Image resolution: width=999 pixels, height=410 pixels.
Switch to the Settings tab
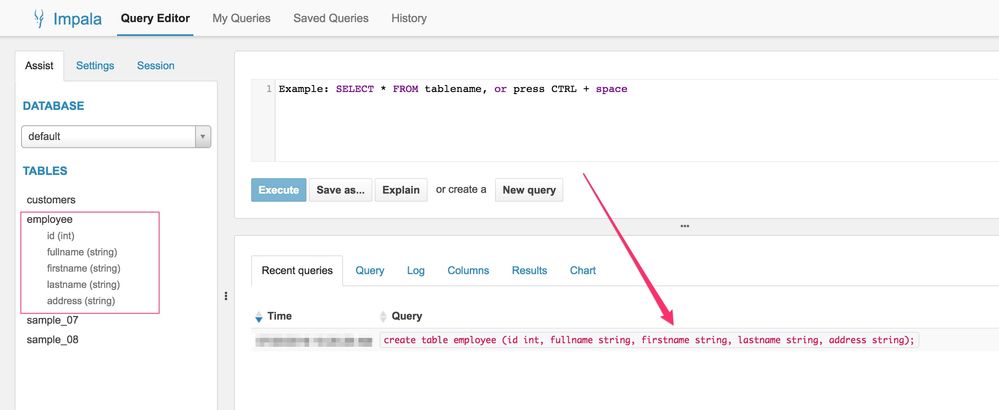95,66
